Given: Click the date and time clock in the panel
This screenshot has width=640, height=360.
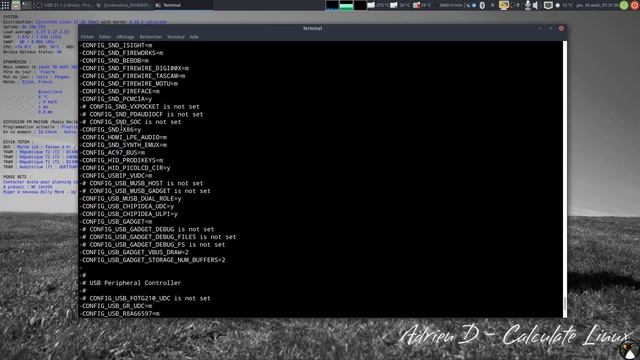Looking at the screenshot, I should click(x=598, y=5).
